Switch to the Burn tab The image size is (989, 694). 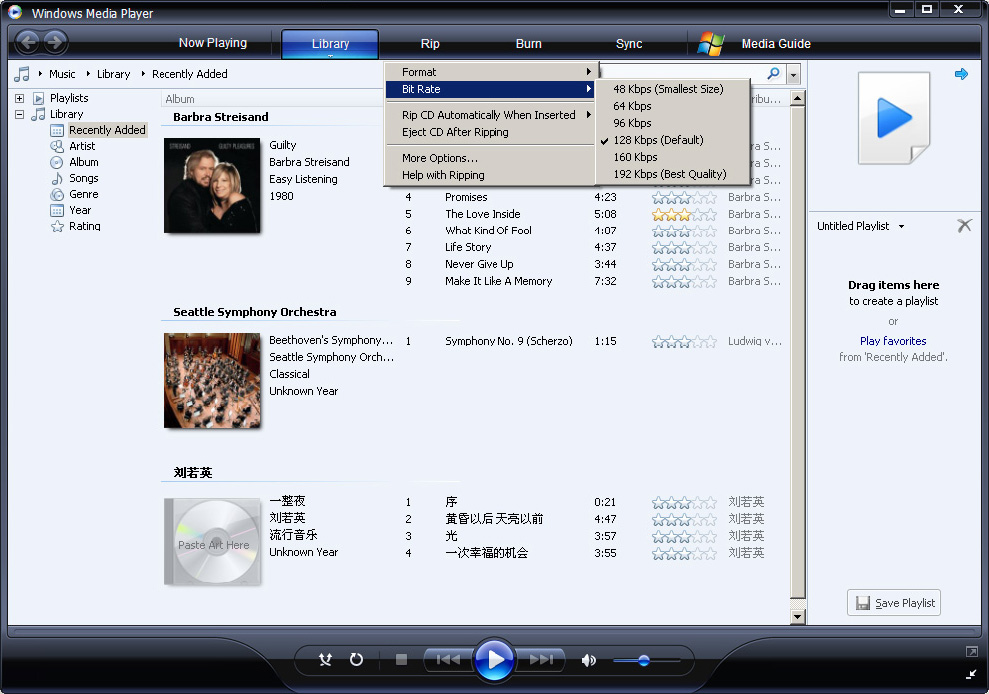(529, 44)
